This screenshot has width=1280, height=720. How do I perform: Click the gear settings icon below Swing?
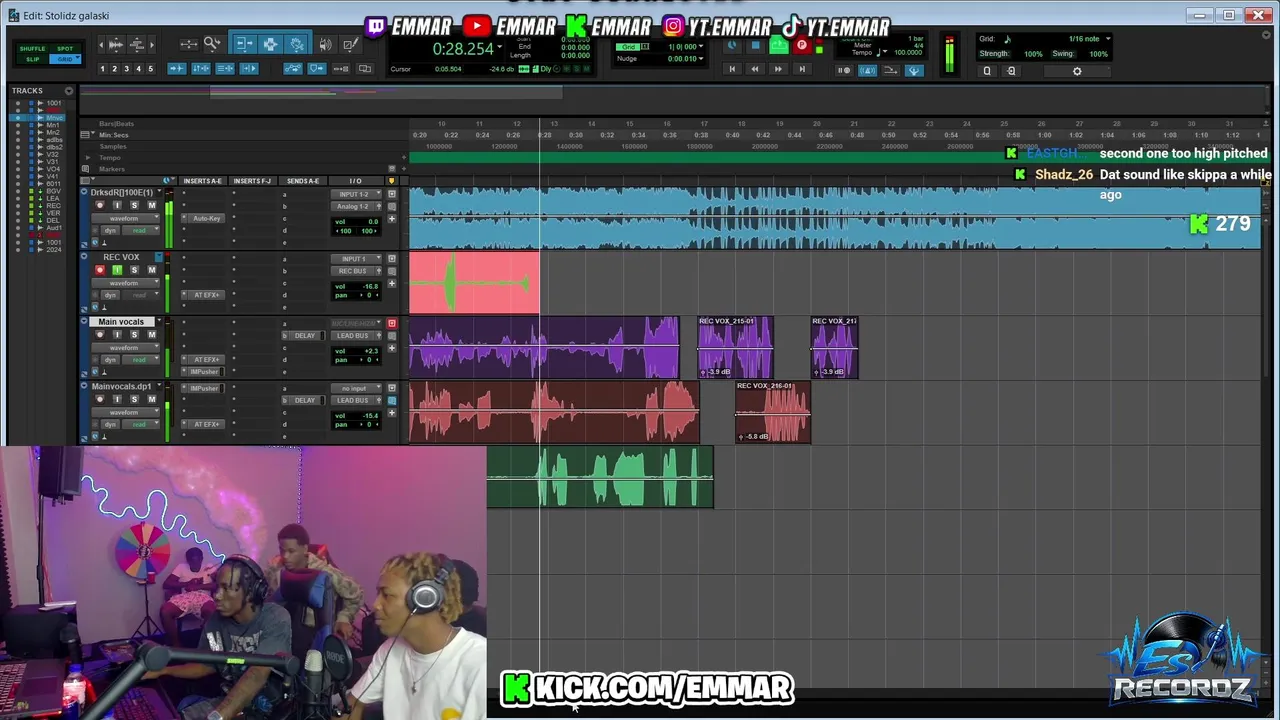[1077, 71]
